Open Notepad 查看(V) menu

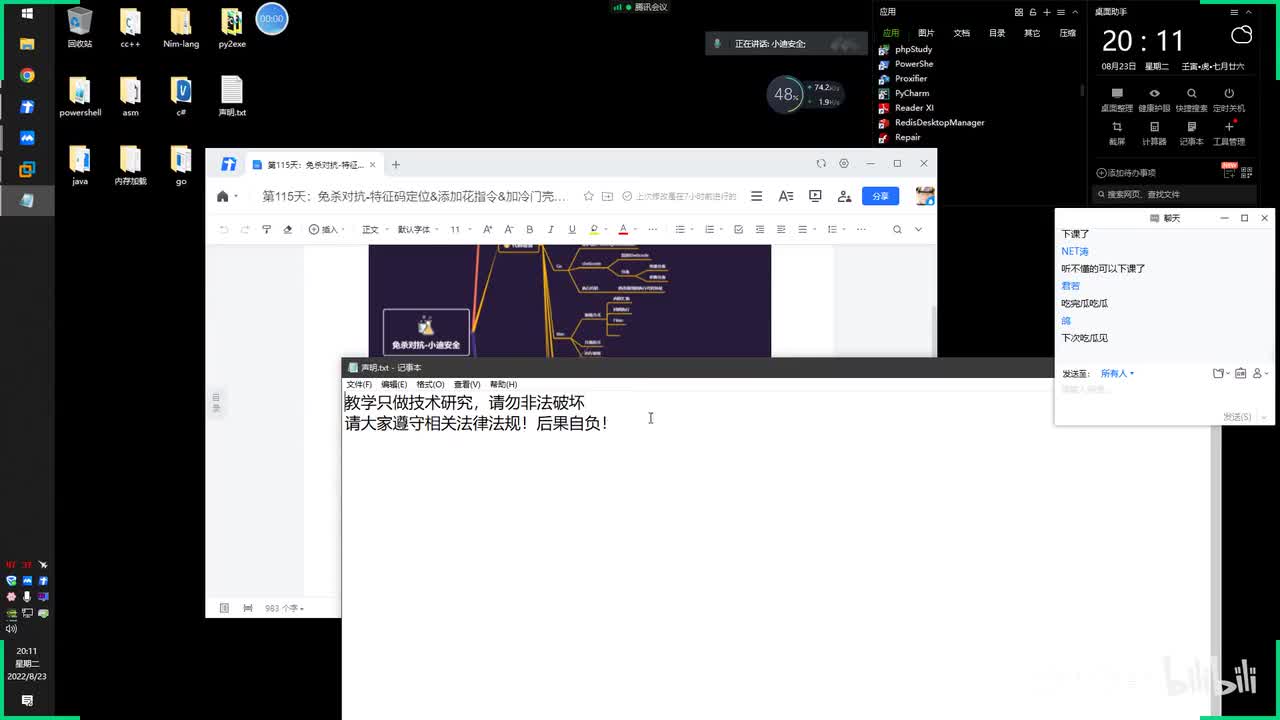pos(467,384)
